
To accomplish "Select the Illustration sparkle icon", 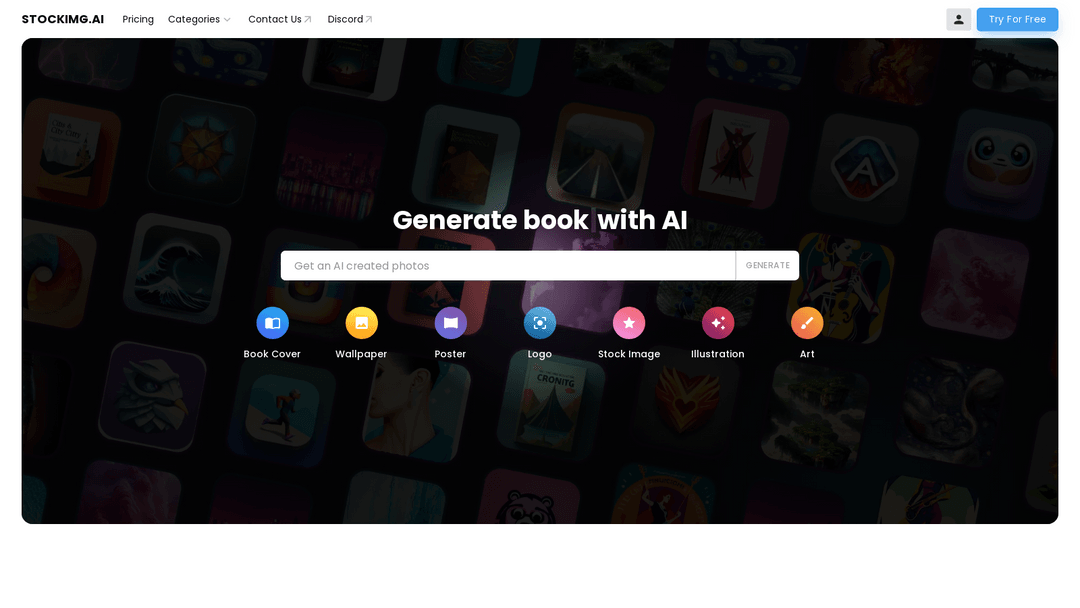I will [718, 323].
